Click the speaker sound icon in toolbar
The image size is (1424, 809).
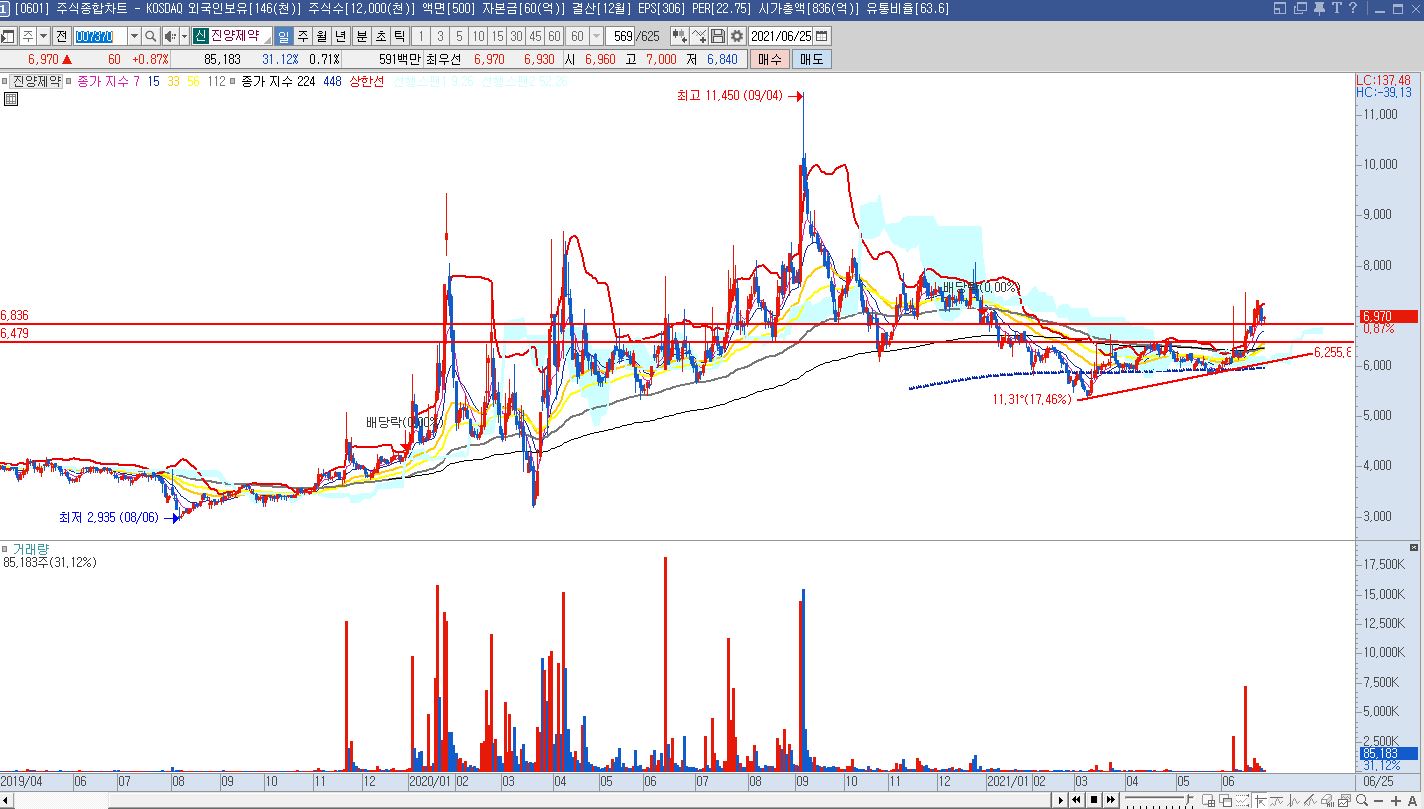pyautogui.click(x=170, y=36)
